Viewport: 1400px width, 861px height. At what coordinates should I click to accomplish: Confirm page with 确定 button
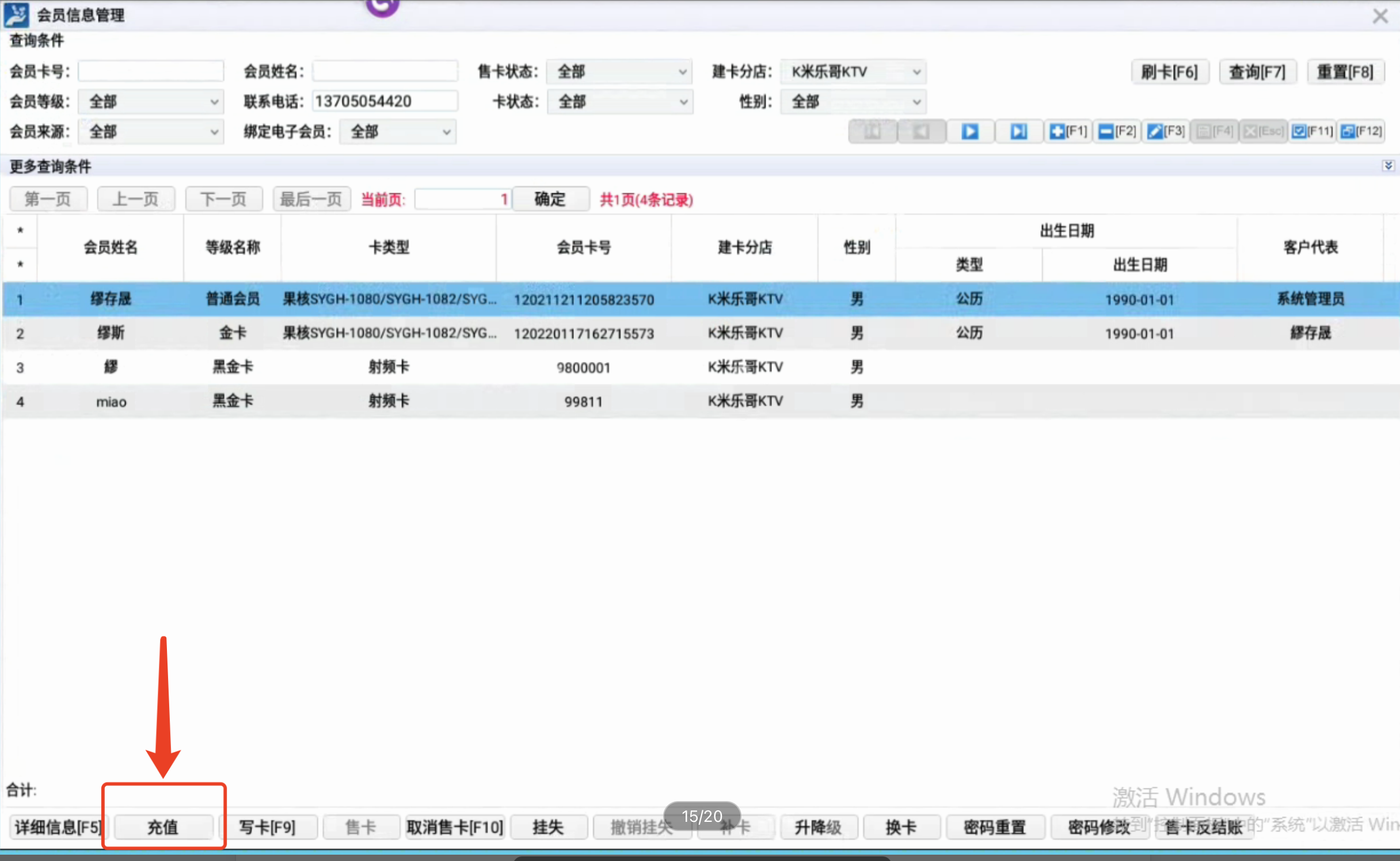tap(550, 199)
